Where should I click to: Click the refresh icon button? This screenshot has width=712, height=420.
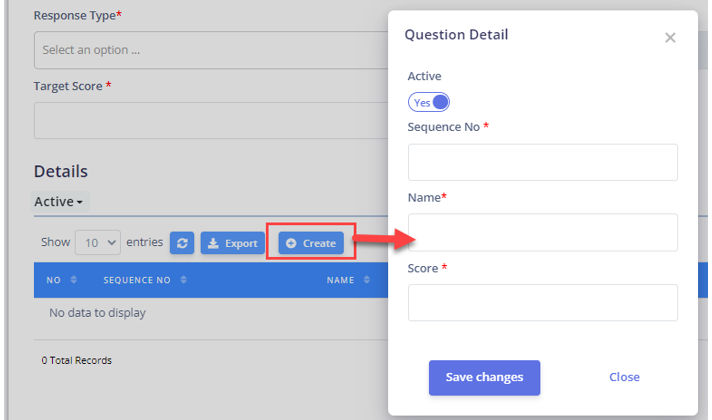[182, 243]
